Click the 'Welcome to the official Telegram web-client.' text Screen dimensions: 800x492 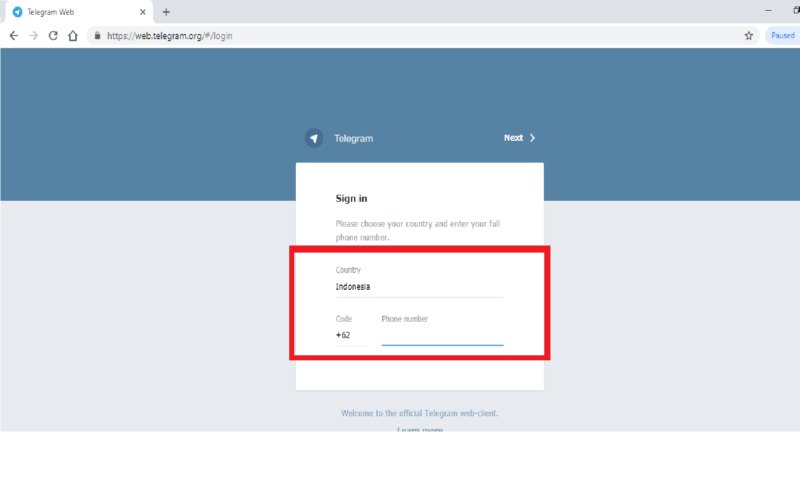point(419,413)
